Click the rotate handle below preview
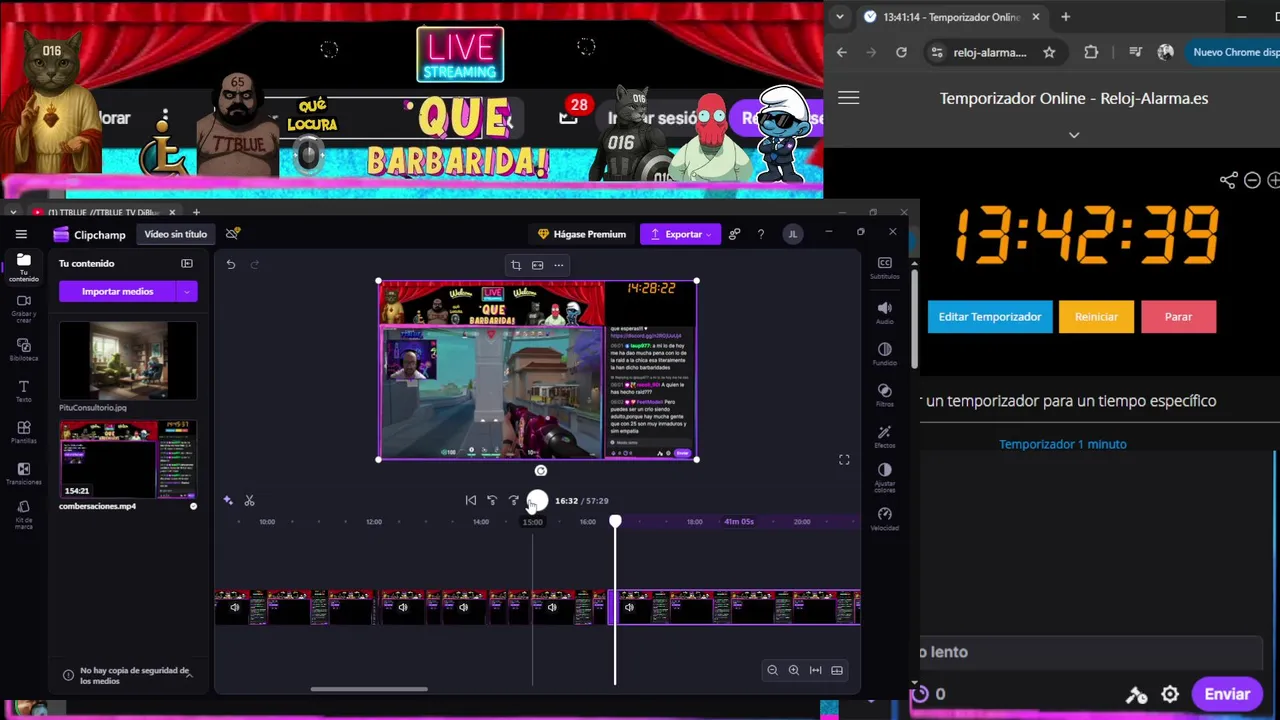This screenshot has width=1280, height=720. click(541, 471)
